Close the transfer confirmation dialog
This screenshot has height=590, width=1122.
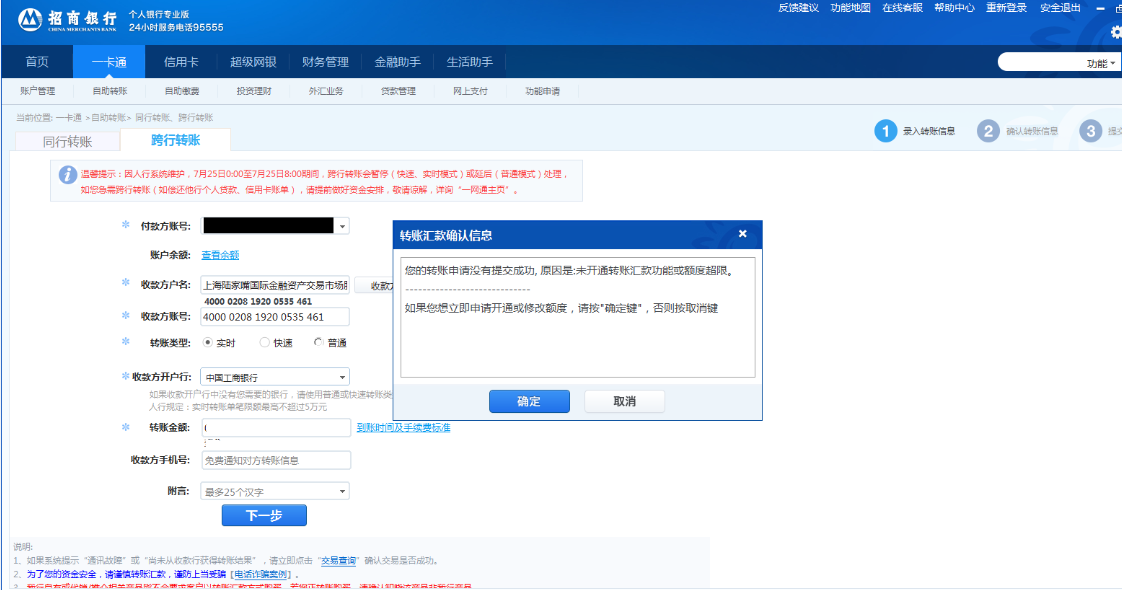pos(743,234)
